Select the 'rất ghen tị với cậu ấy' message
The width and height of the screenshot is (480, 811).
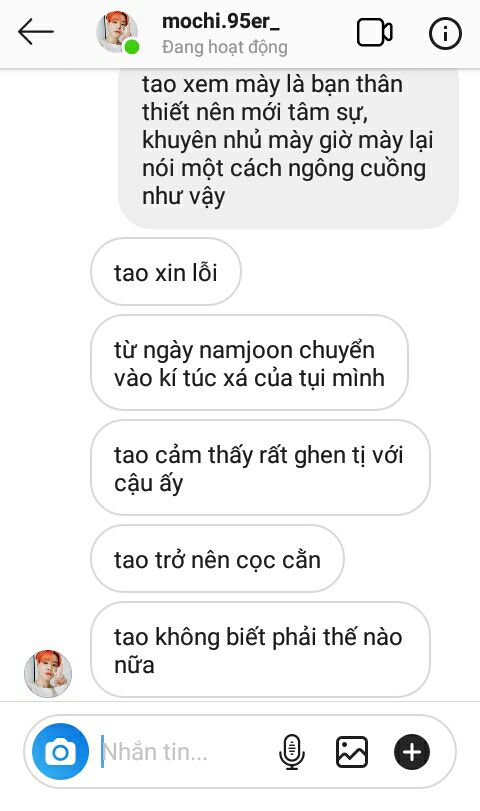point(260,468)
